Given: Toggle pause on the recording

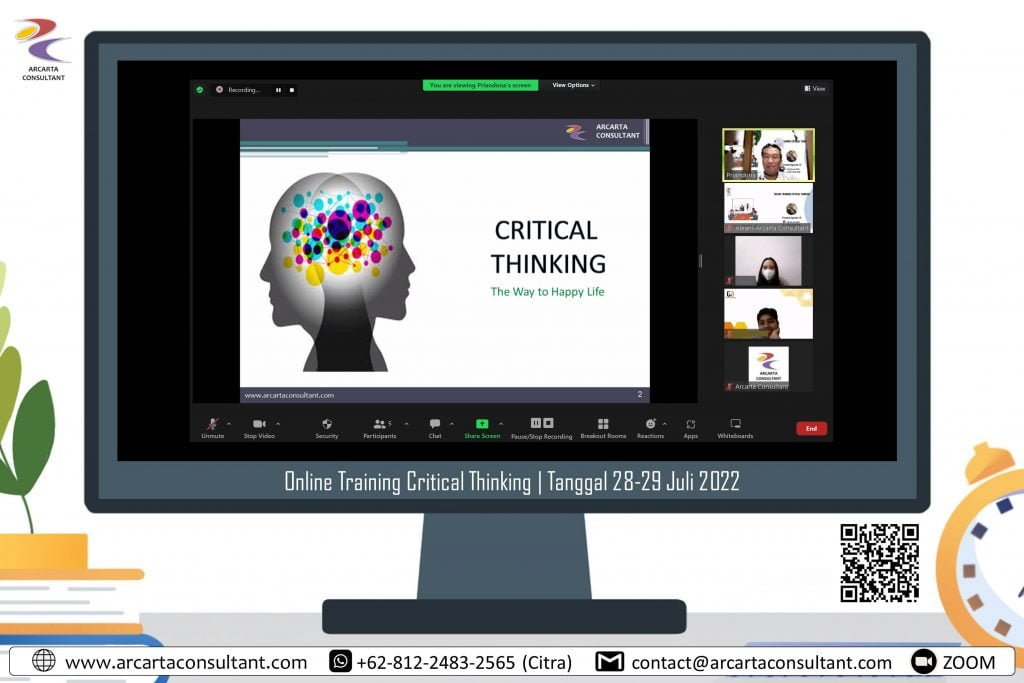Looking at the screenshot, I should [x=278, y=90].
